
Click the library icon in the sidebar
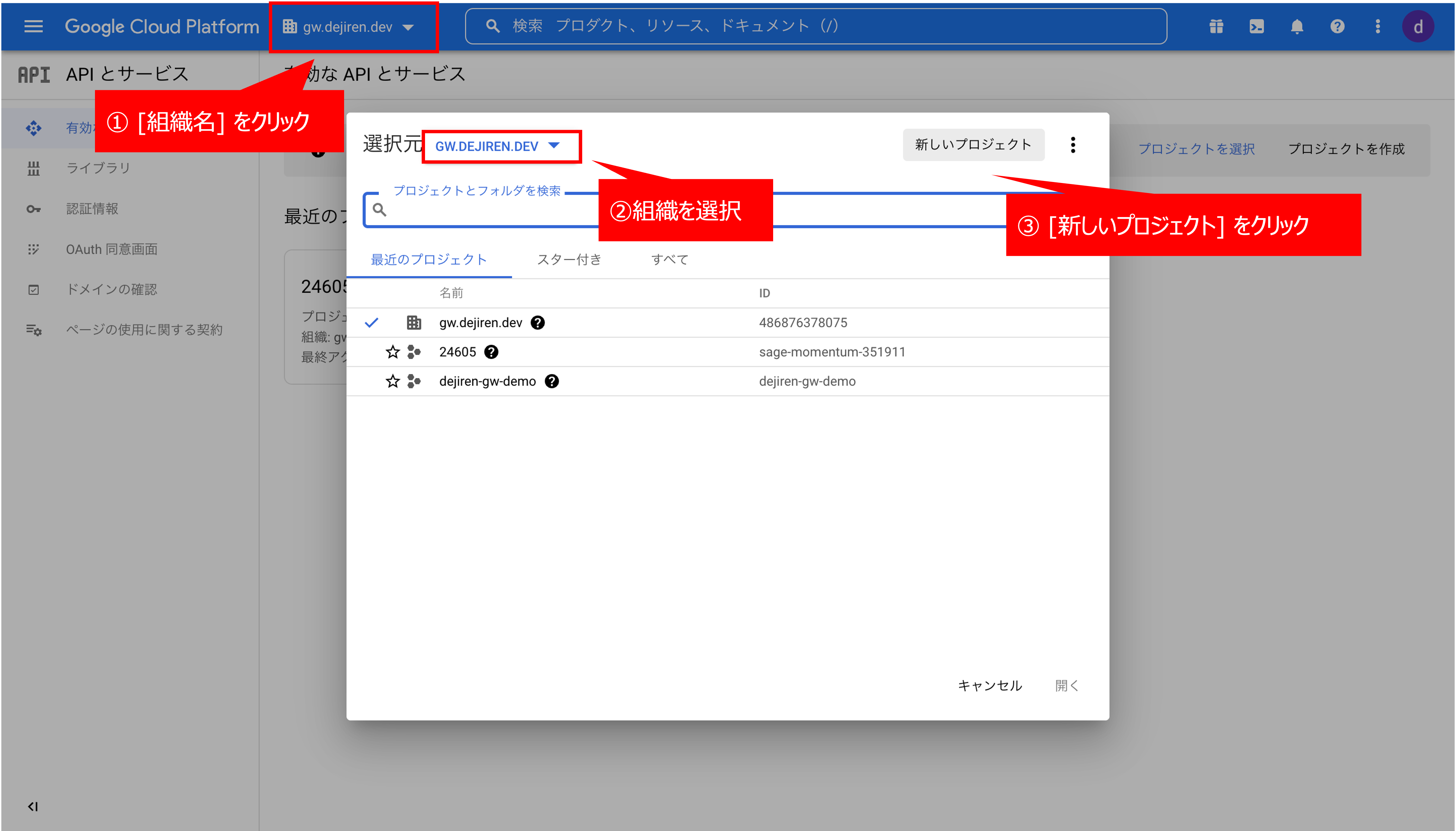point(34,168)
